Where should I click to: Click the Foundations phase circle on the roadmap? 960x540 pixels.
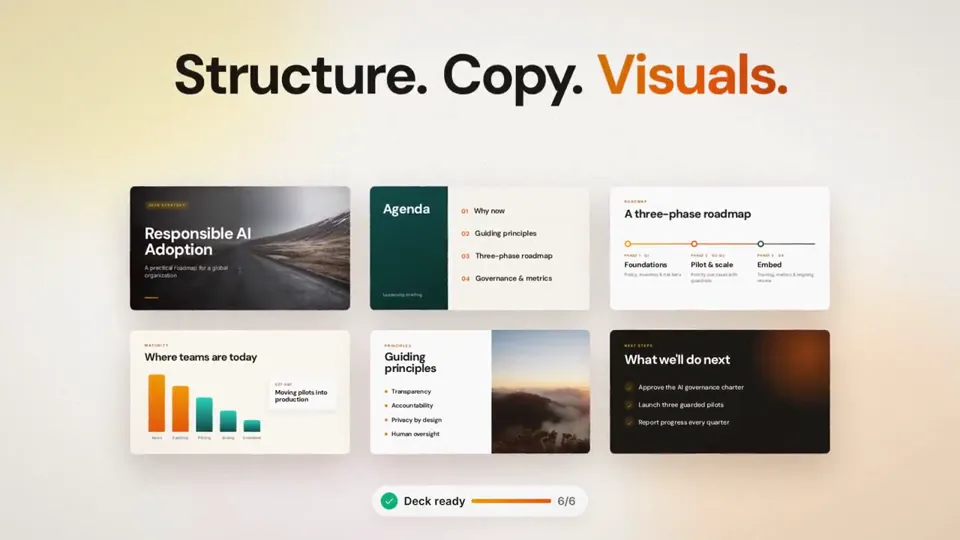pyautogui.click(x=628, y=244)
